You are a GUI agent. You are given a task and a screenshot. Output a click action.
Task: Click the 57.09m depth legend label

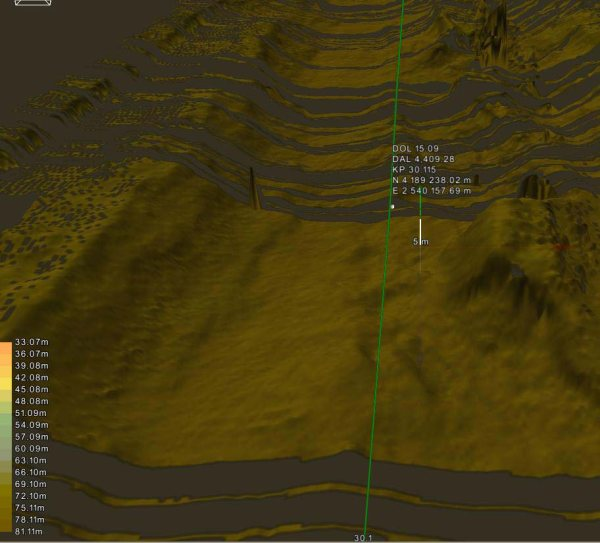click(x=32, y=437)
